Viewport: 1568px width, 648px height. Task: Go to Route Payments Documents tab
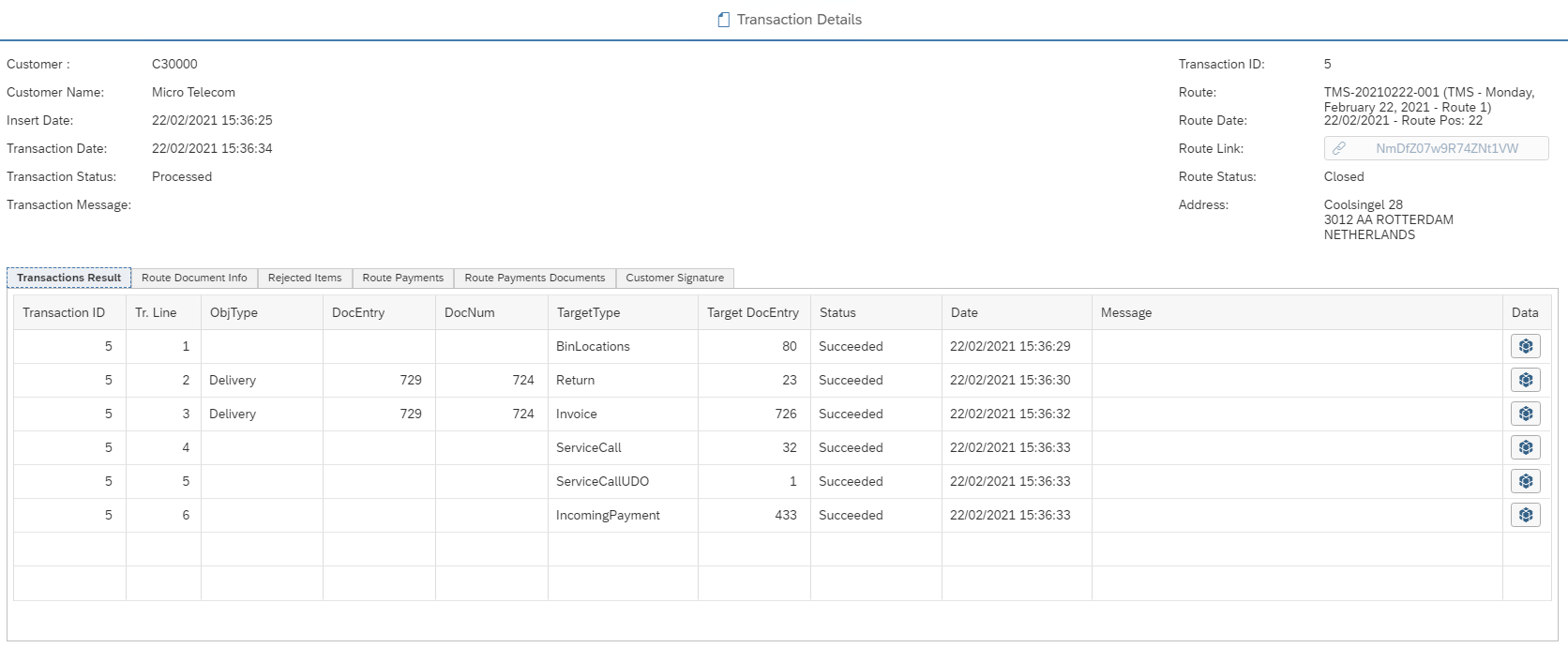(535, 278)
